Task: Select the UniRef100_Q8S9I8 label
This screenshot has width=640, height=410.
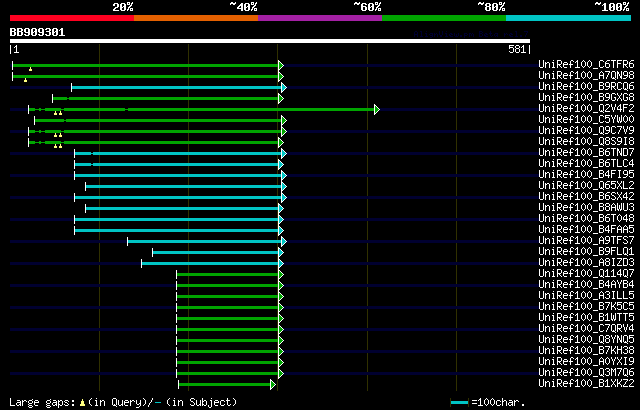Action: coord(587,142)
